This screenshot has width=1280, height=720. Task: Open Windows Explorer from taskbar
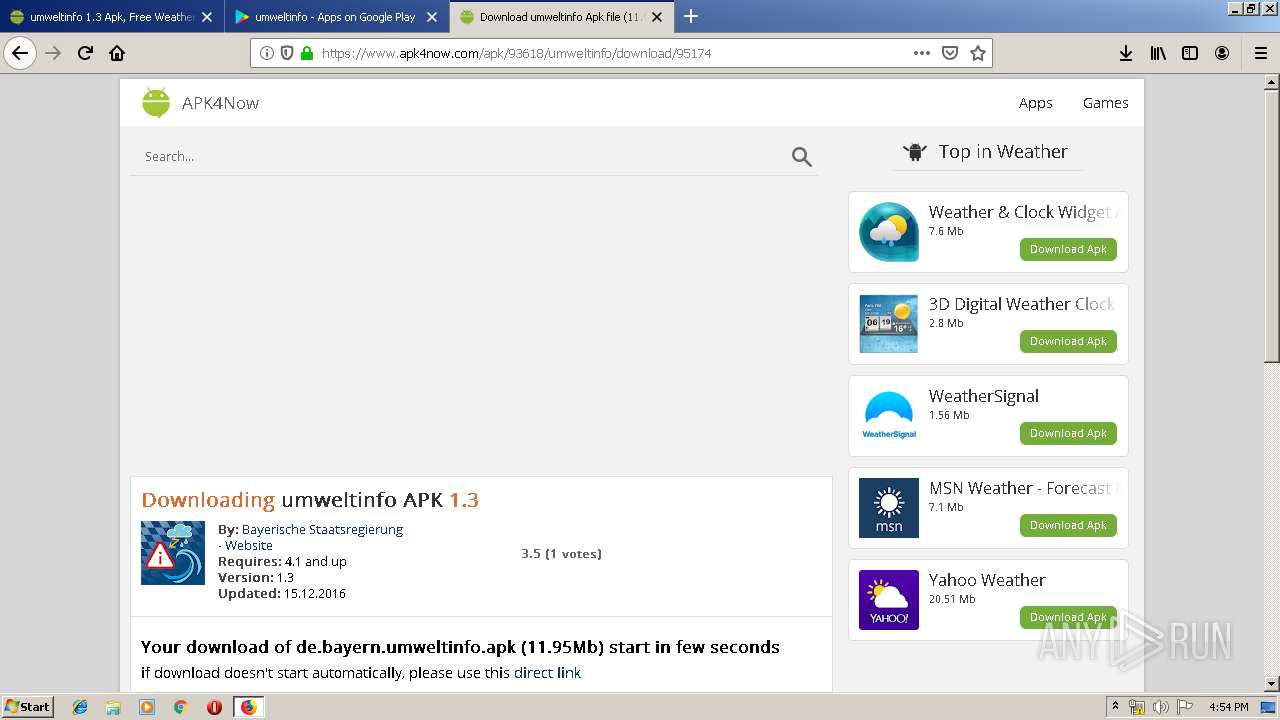pos(113,707)
